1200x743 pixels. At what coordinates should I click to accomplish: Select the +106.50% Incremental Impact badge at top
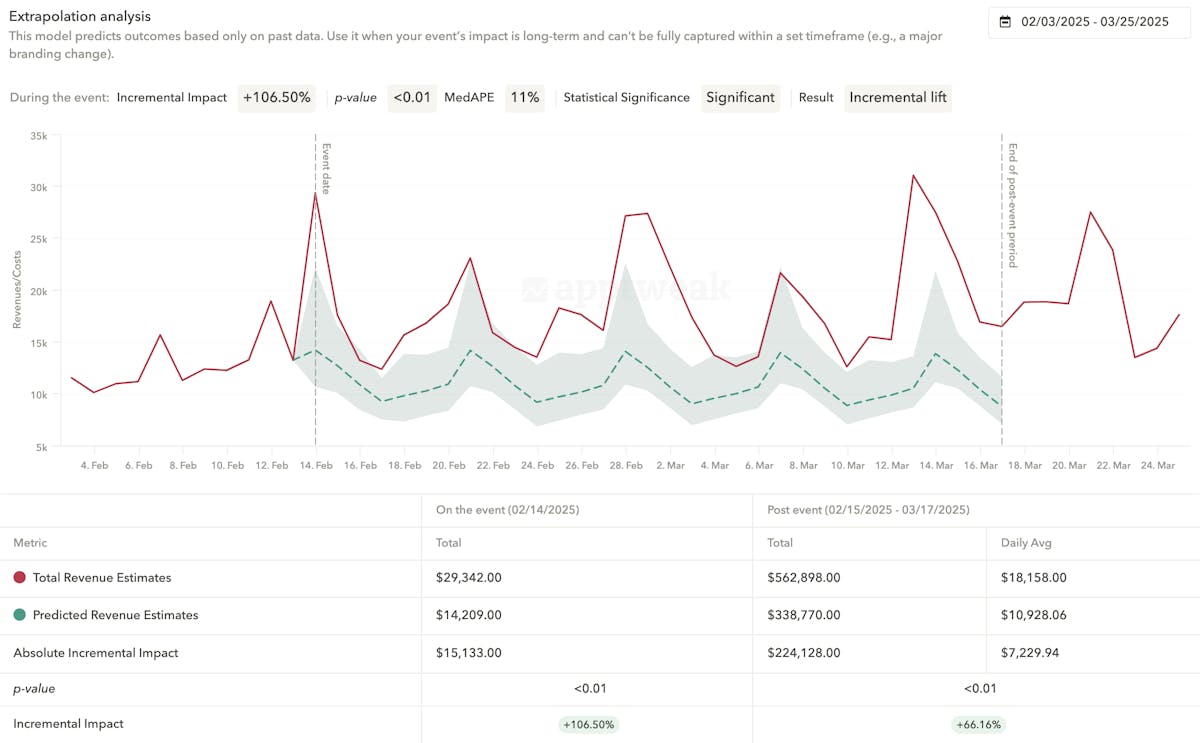pos(276,97)
